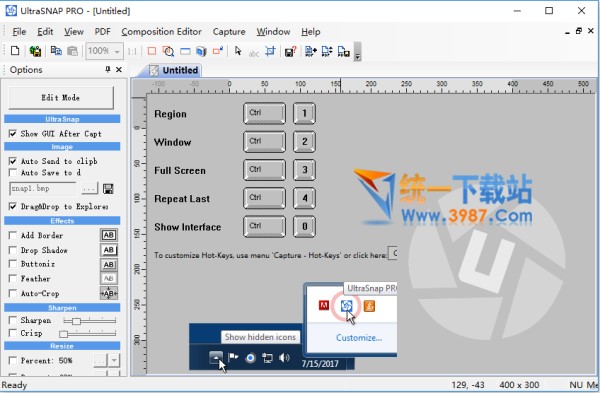Click the save-as floppy with question mark
Image resolution: width=600 pixels, height=393 pixels.
(291, 51)
